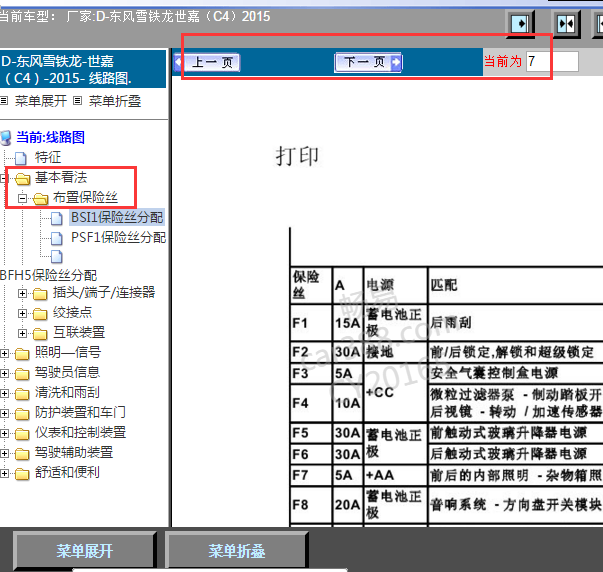
Task: Click the 基本看法 folder icon
Action: point(23,178)
